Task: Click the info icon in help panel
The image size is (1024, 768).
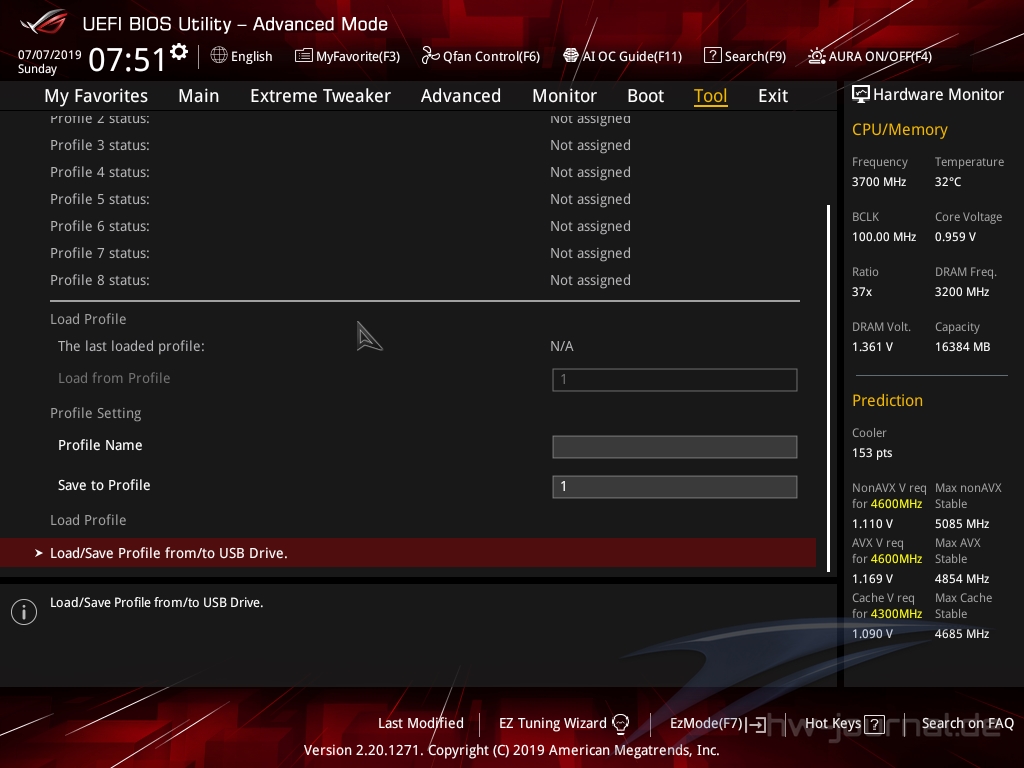Action: (24, 612)
